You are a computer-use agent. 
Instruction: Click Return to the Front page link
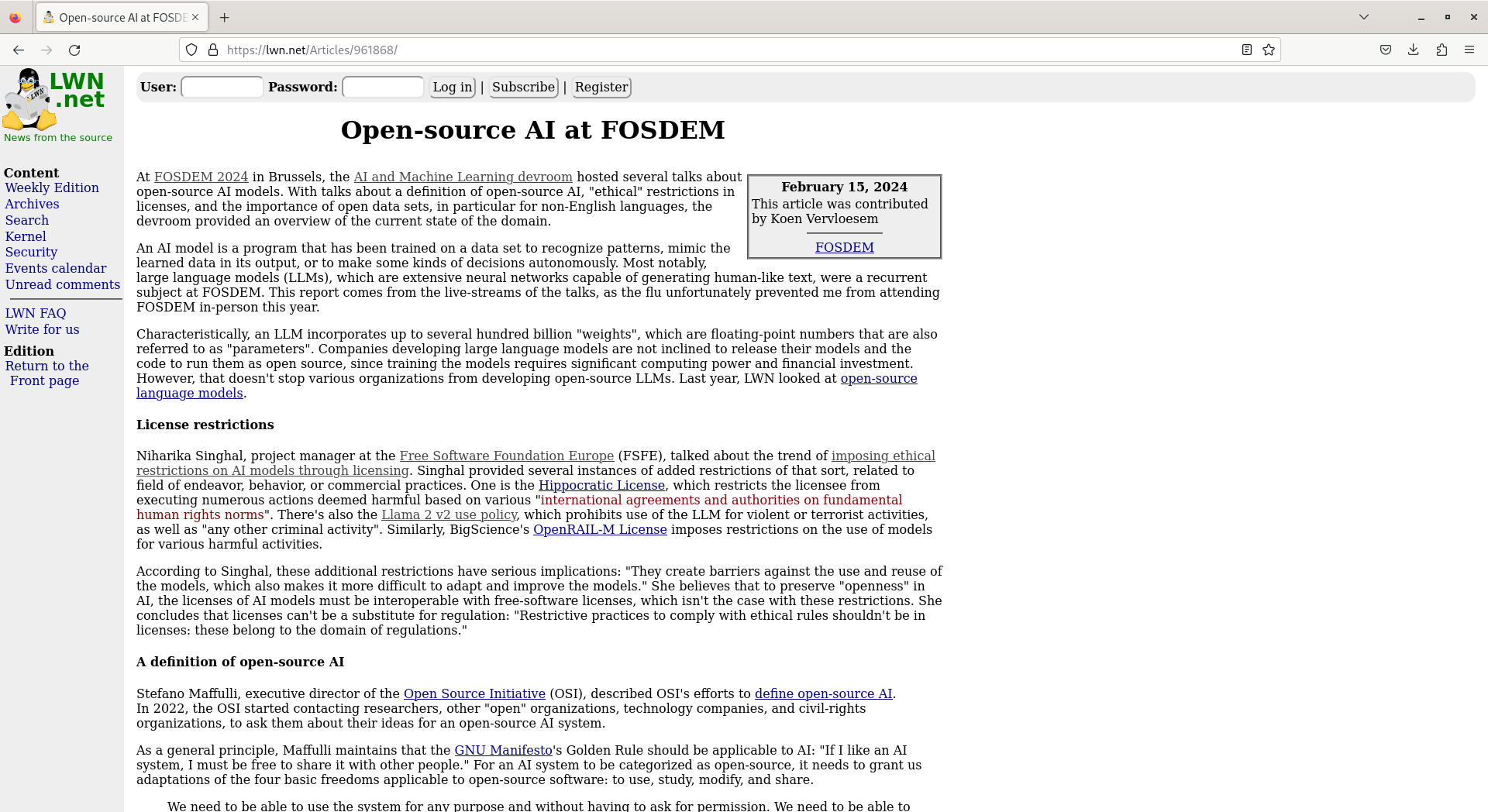pos(46,373)
